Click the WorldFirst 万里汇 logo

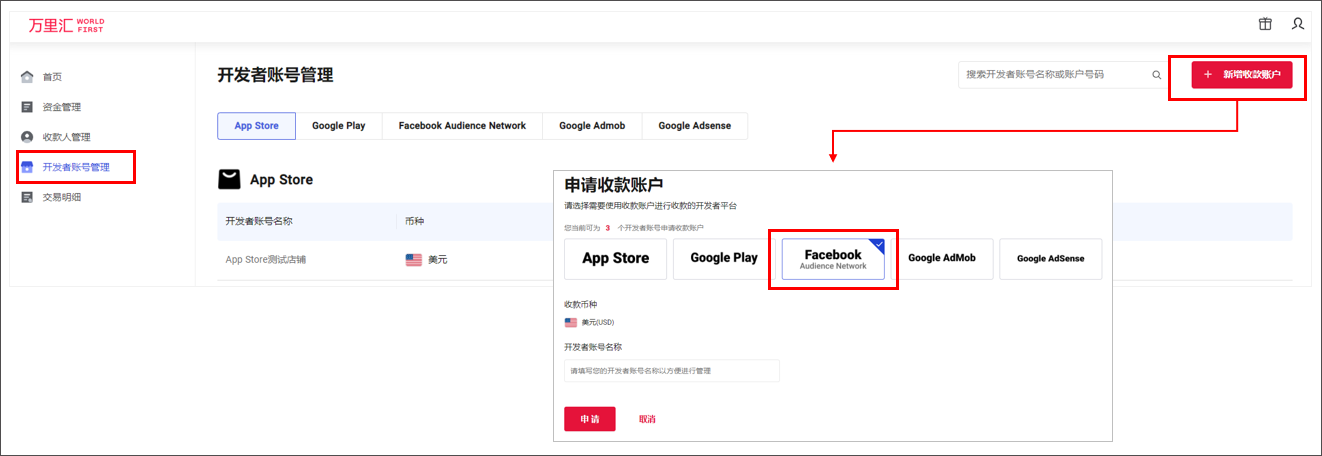point(66,25)
